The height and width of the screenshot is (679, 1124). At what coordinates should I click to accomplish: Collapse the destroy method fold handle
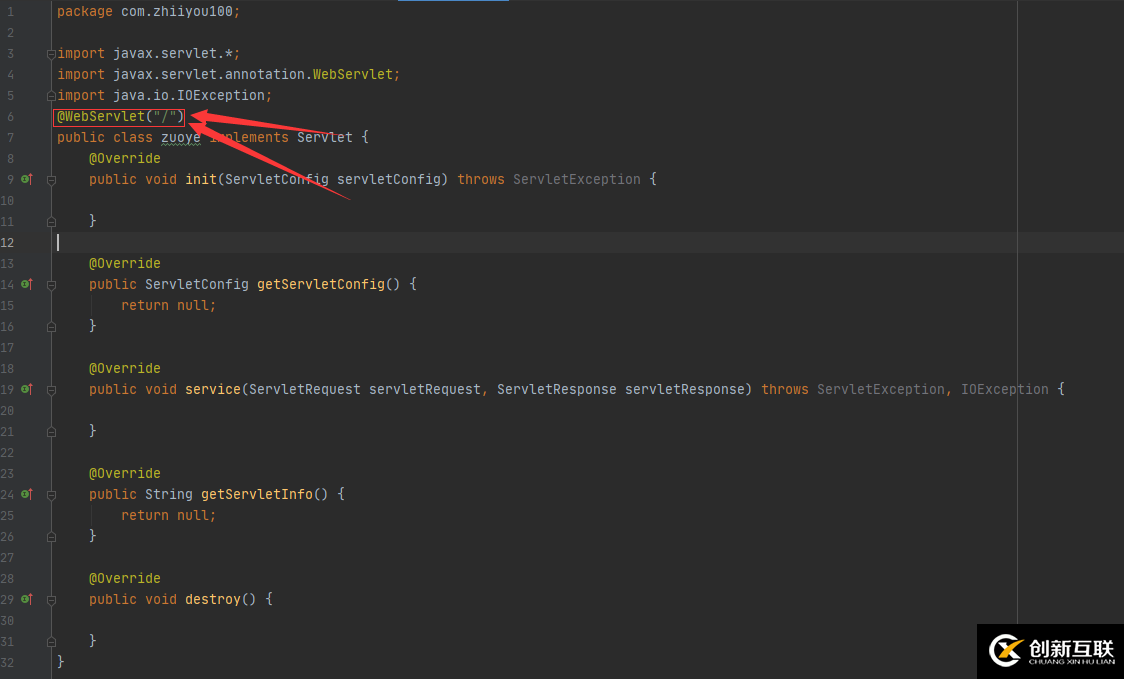tap(51, 600)
